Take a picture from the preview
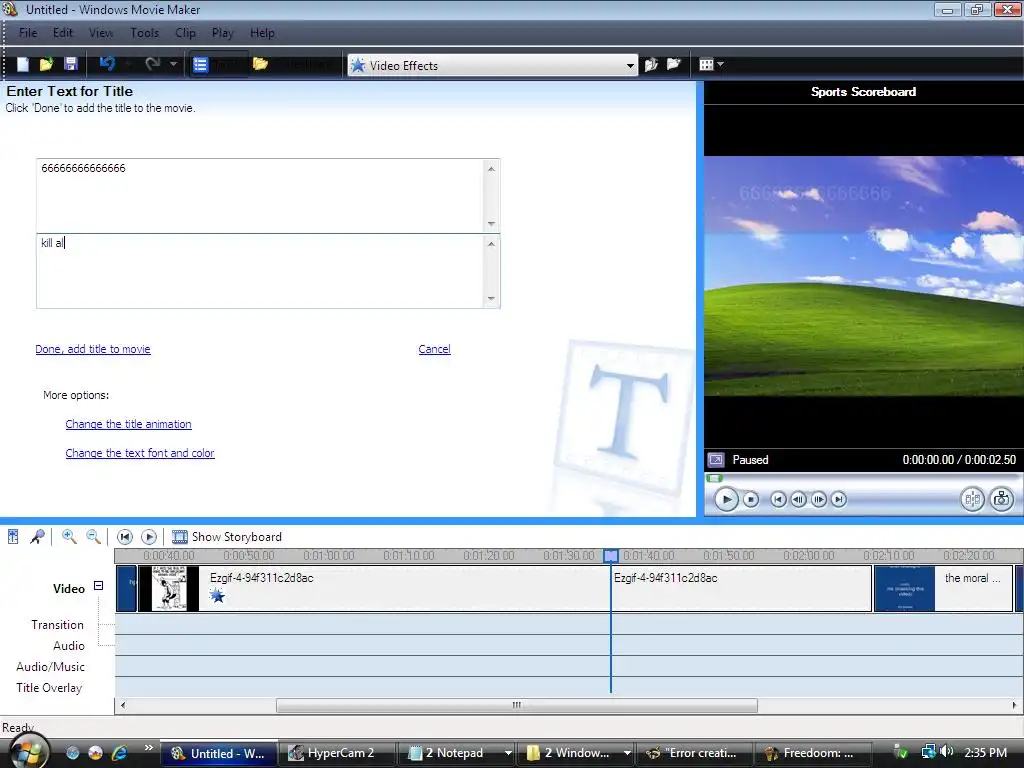The height and width of the screenshot is (768, 1024). [1001, 500]
